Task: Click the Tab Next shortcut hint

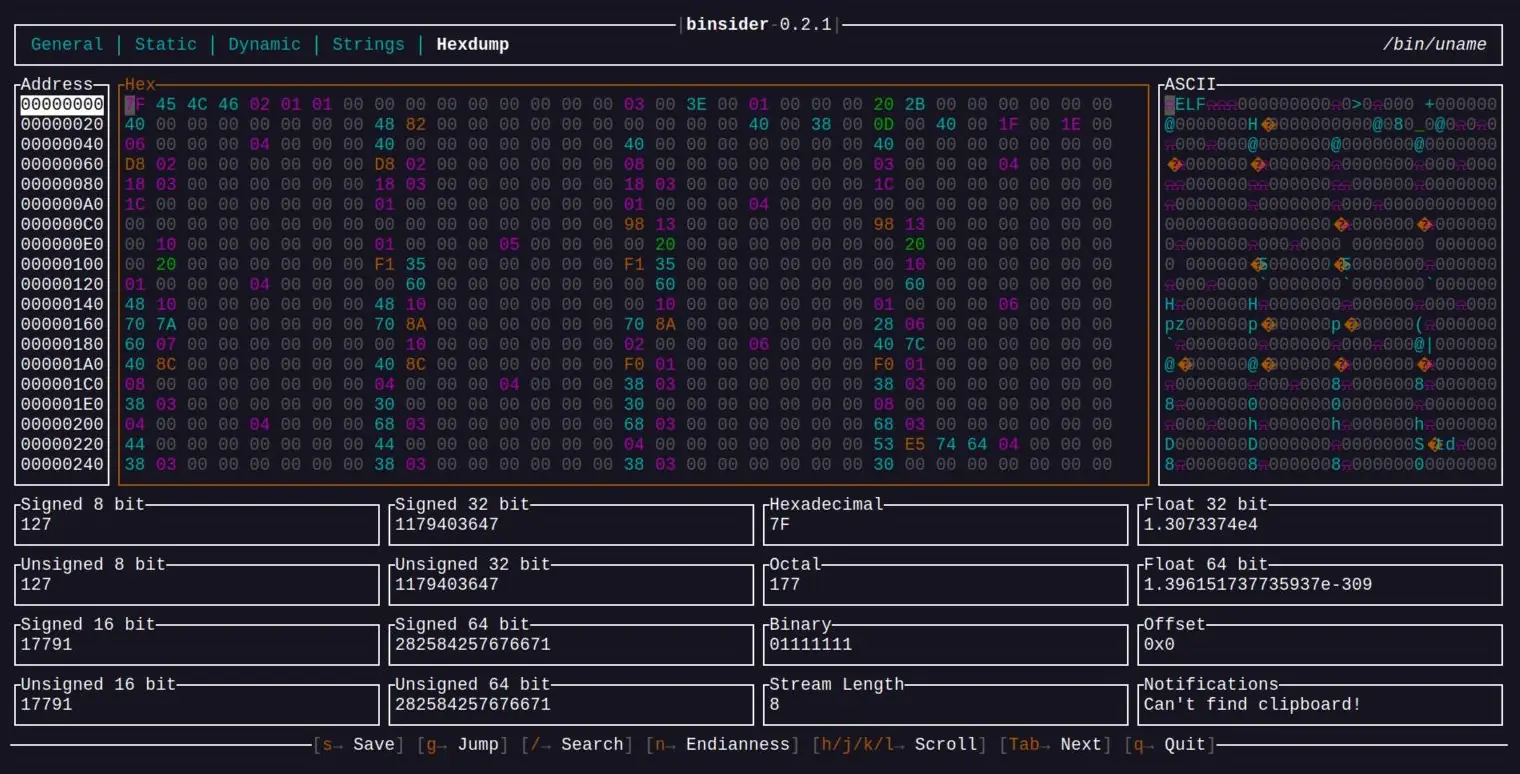Action: (x=1055, y=744)
